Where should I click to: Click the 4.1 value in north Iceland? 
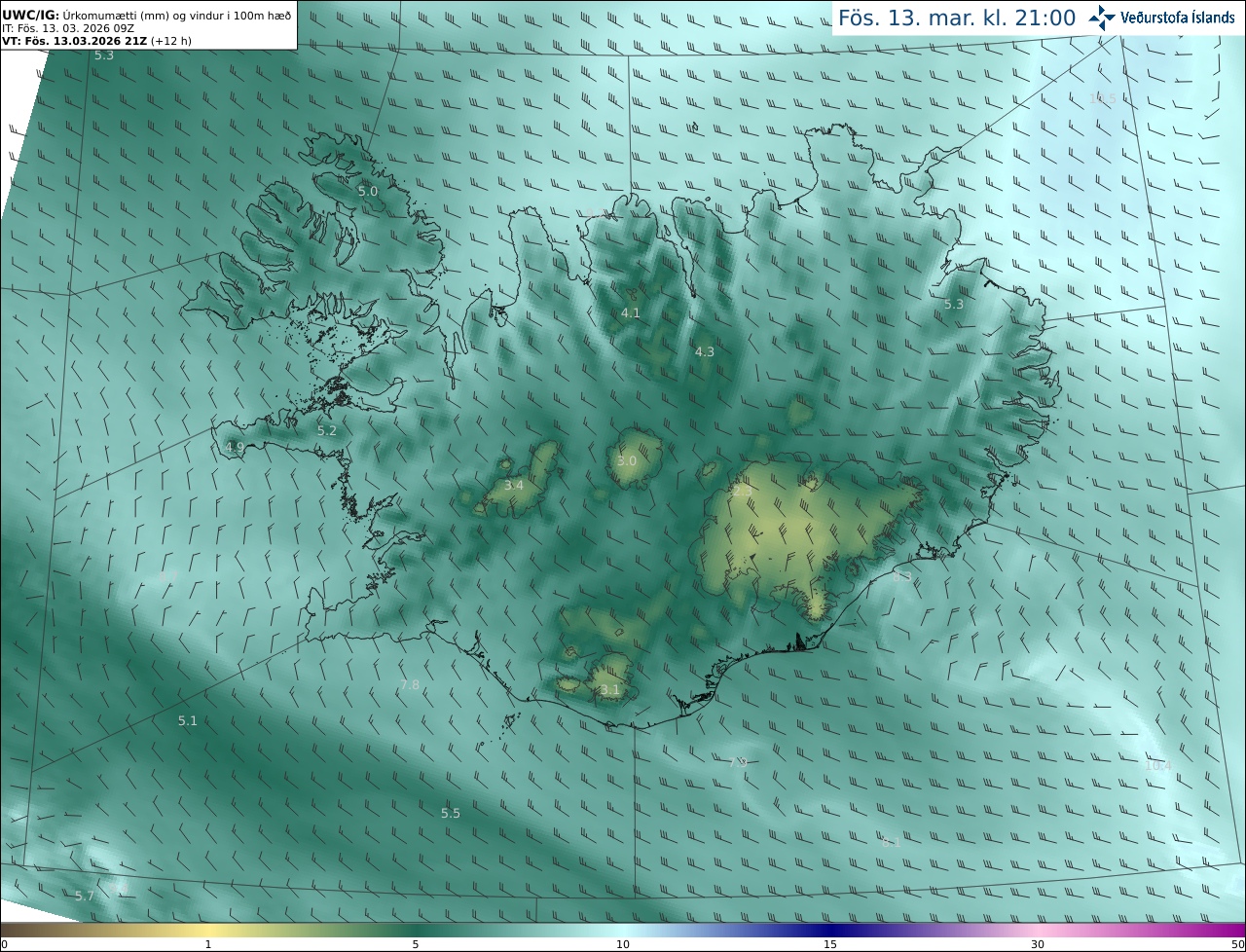[631, 313]
